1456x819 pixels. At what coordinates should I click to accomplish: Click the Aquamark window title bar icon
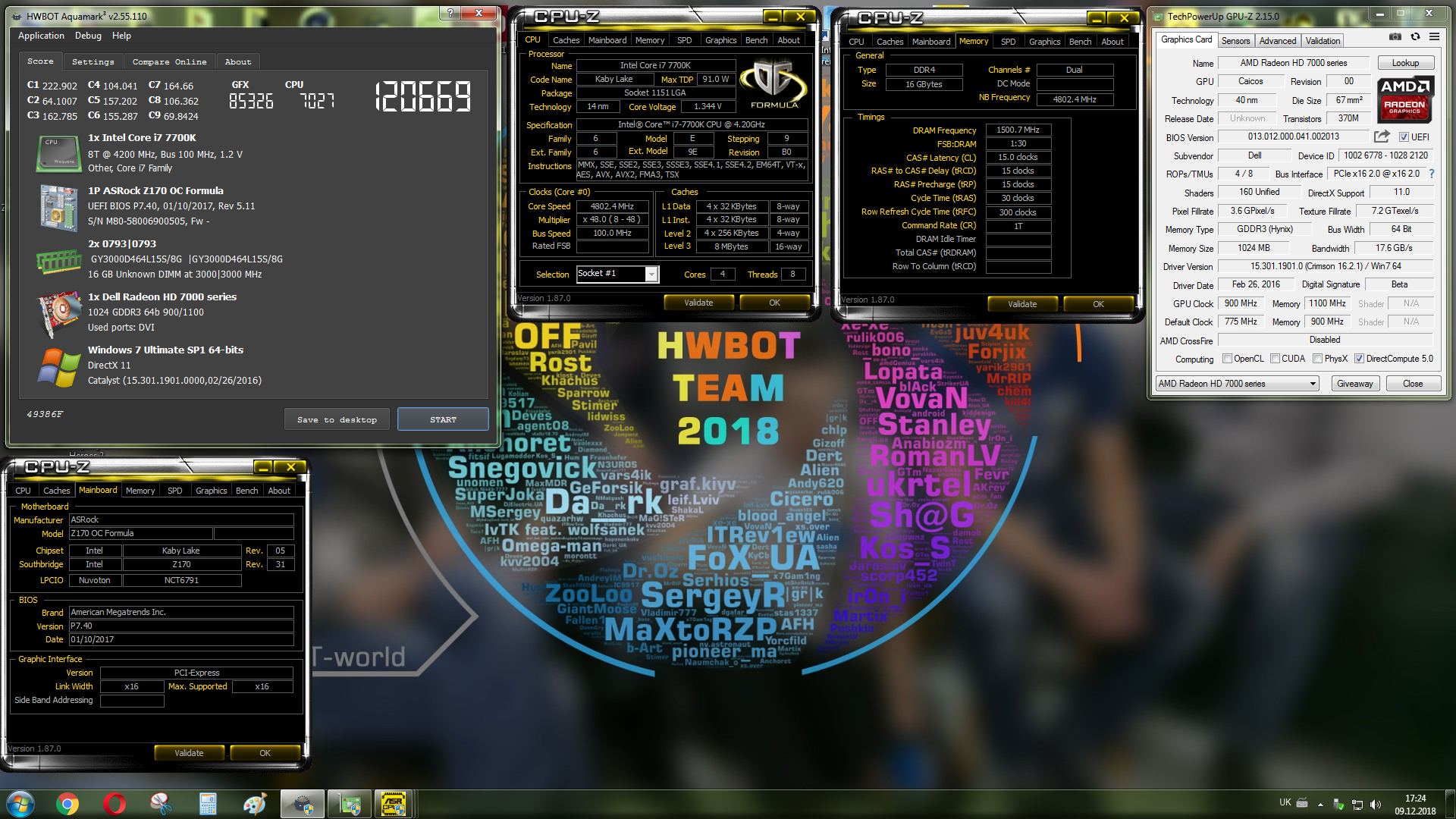point(17,16)
